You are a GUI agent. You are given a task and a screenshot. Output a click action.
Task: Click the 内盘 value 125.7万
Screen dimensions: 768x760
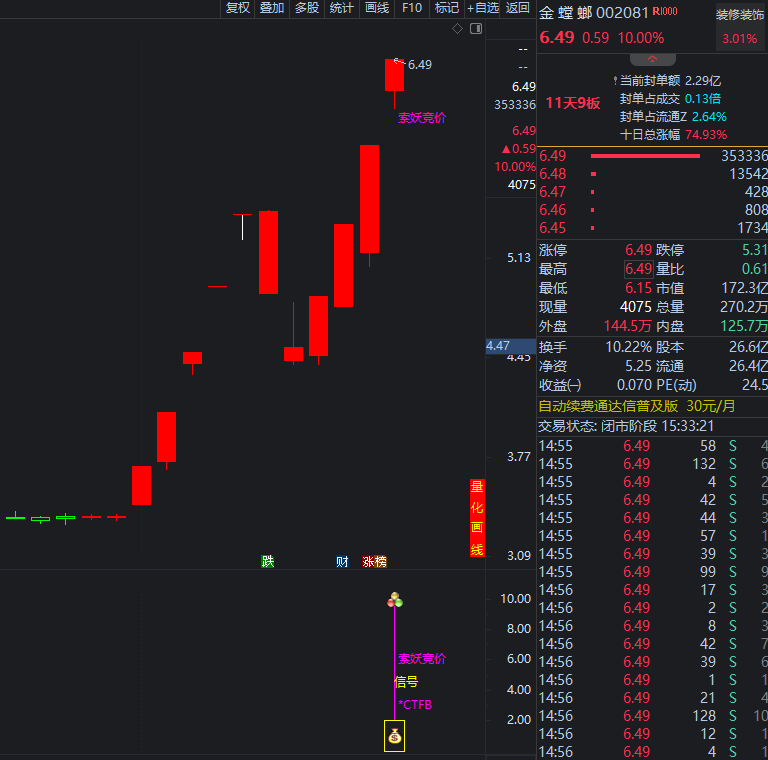pos(744,326)
